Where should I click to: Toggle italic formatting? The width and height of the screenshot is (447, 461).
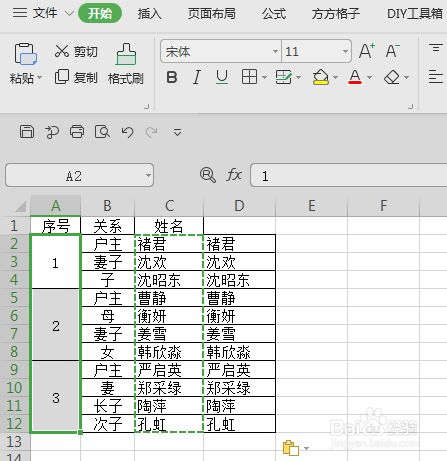[x=197, y=78]
